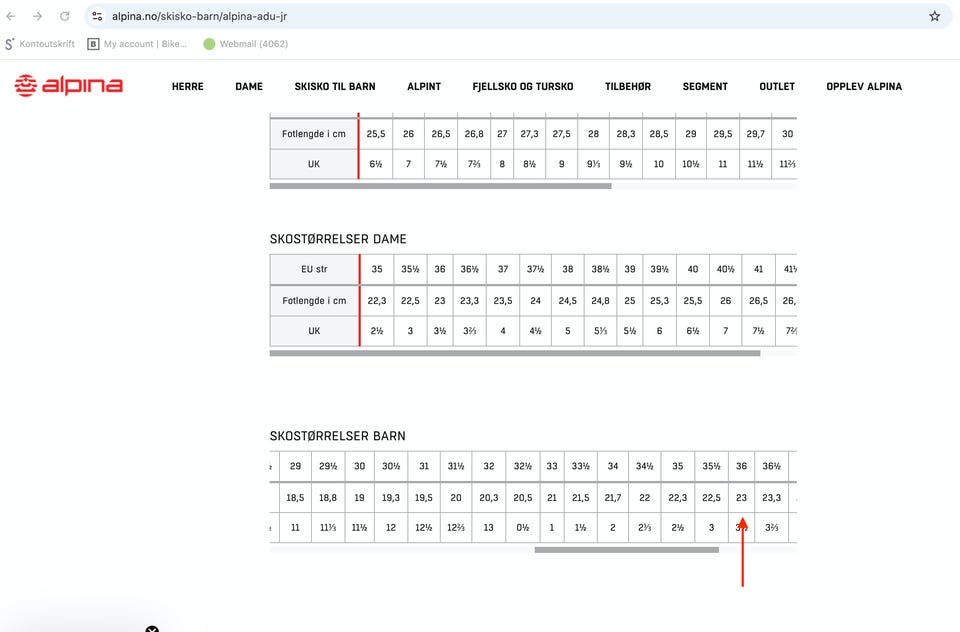
Task: Open the Webmail (4062) bookmark
Action: click(246, 44)
